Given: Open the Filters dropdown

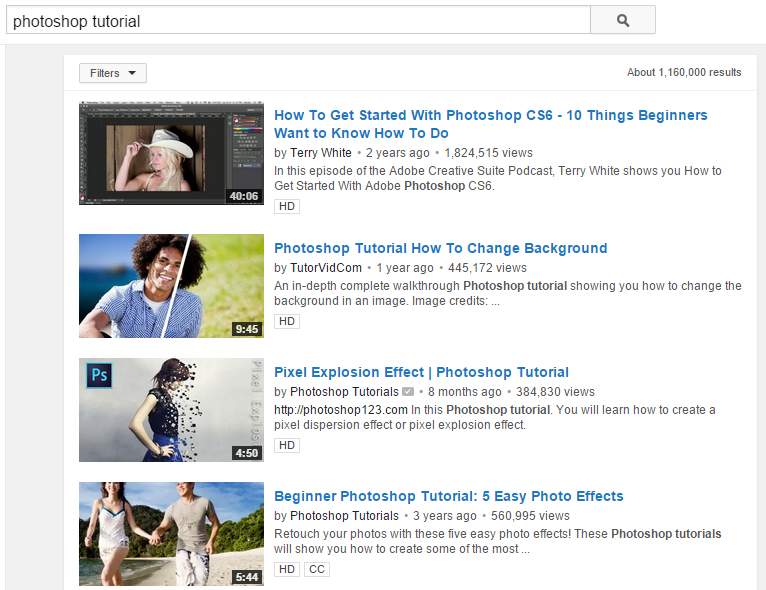Looking at the screenshot, I should tap(113, 73).
